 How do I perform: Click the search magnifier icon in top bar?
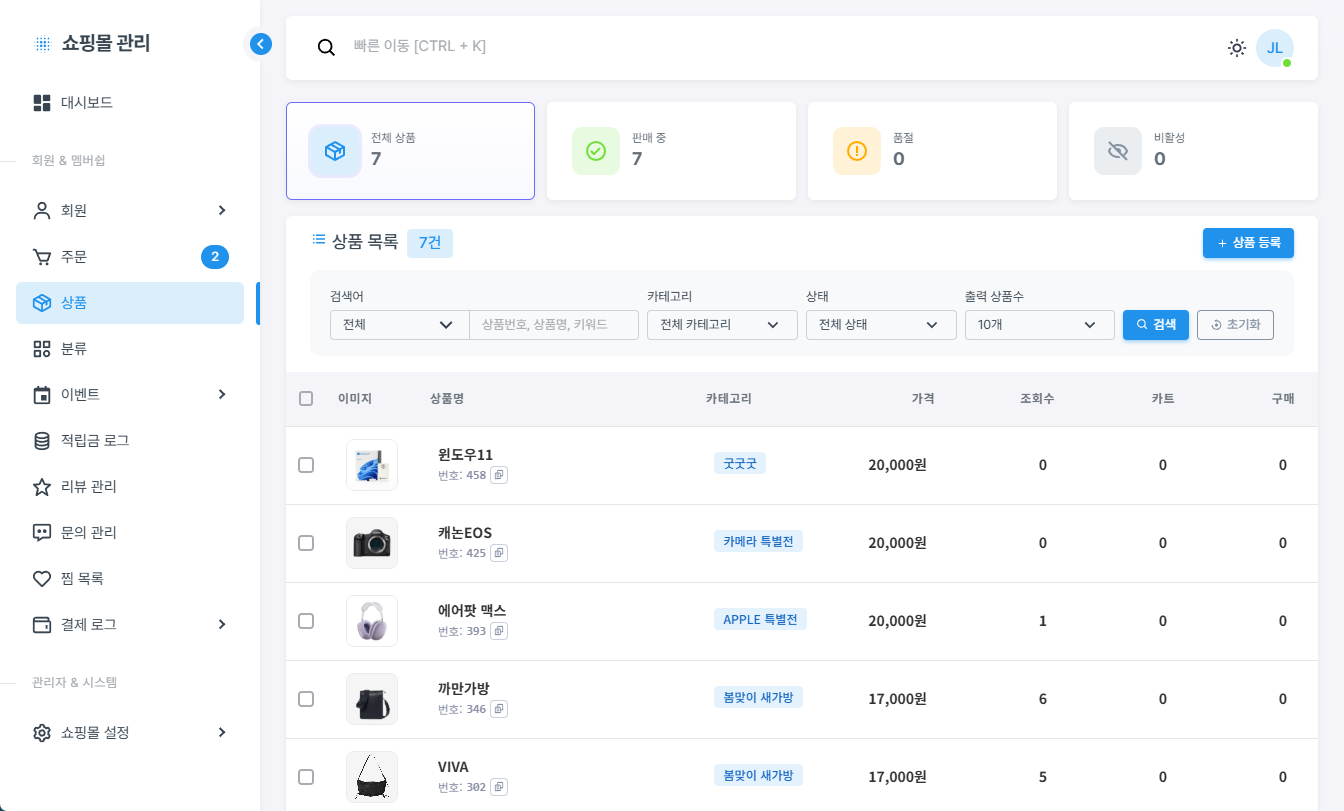326,47
